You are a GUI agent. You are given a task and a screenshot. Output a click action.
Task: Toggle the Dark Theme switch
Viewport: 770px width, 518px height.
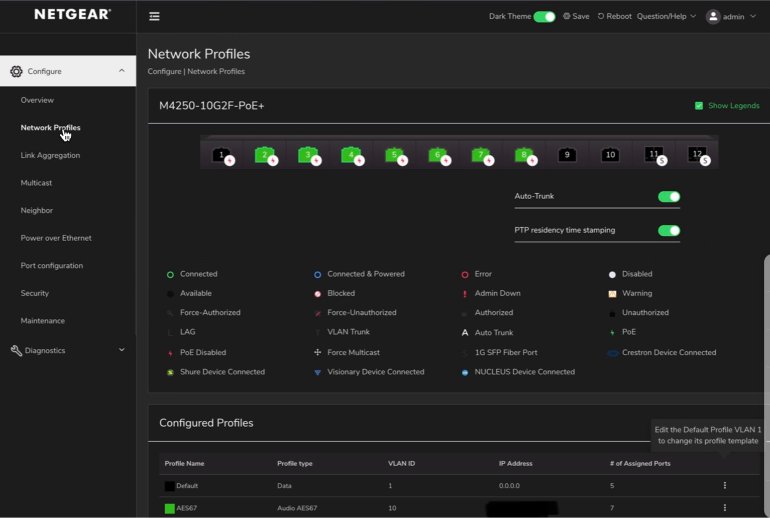click(x=544, y=17)
